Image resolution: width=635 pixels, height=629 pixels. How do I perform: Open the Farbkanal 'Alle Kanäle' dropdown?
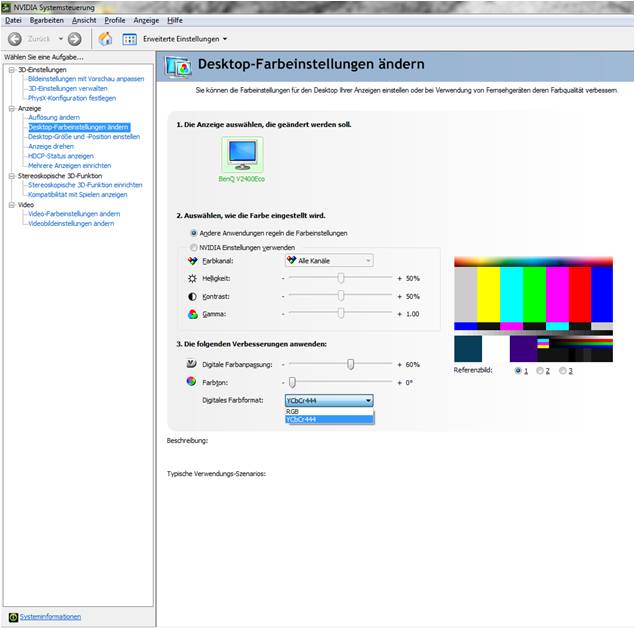pyautogui.click(x=329, y=260)
